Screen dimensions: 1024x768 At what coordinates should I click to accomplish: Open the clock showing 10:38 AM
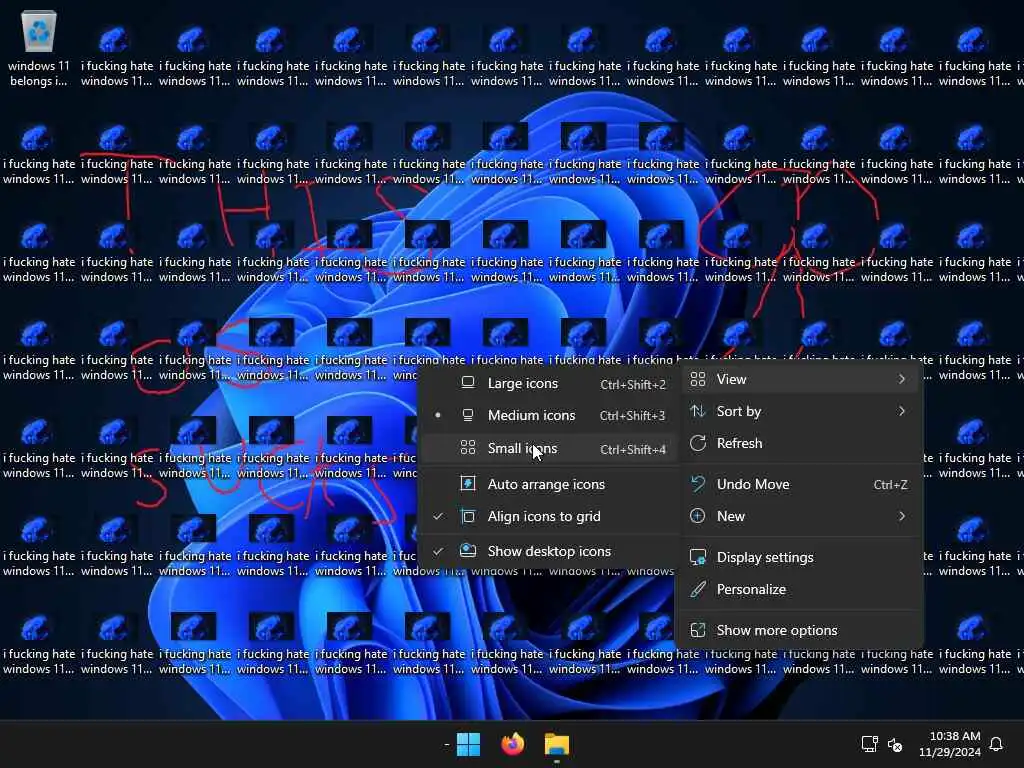coord(955,736)
